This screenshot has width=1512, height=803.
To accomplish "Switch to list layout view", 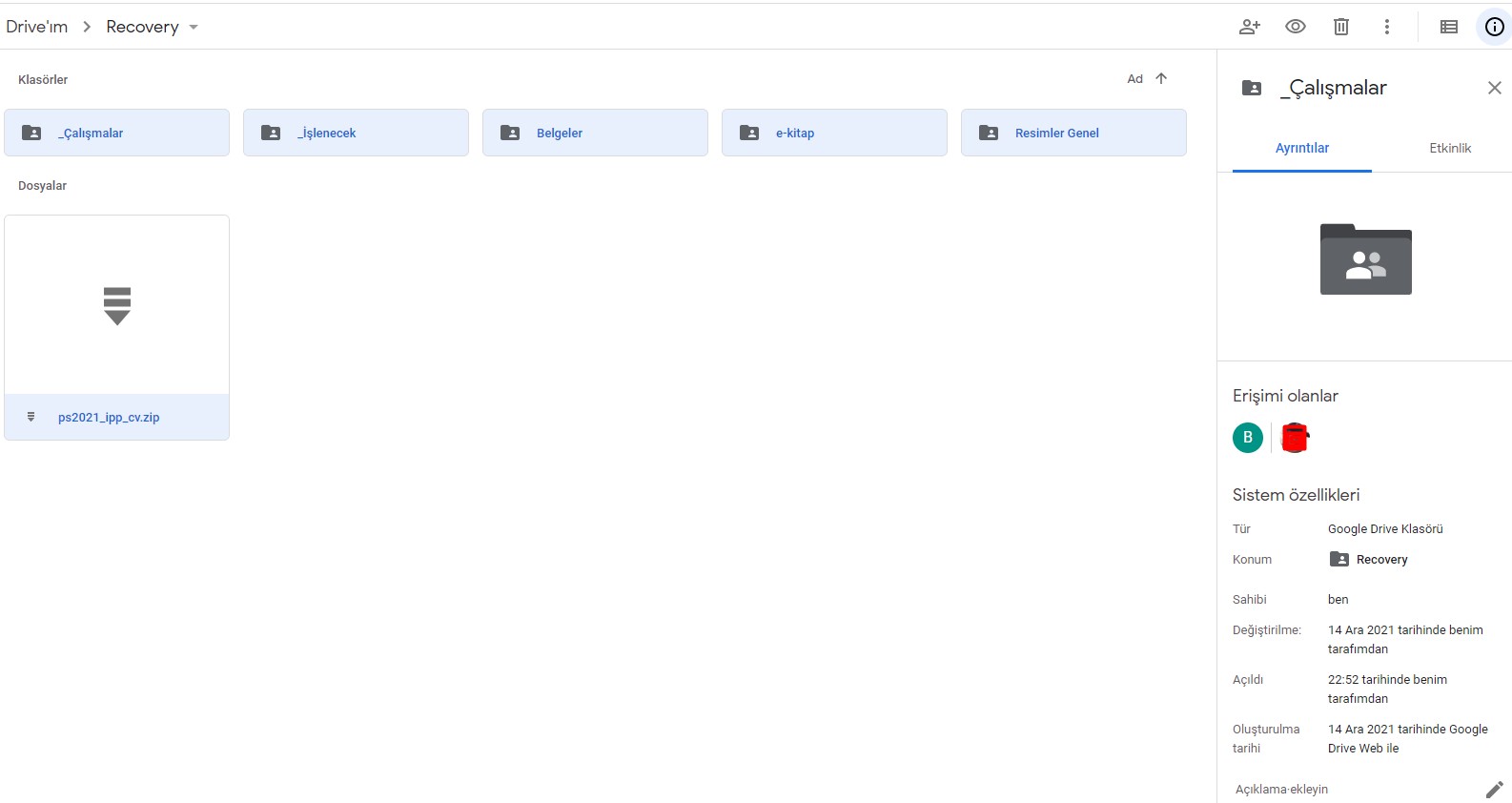I will [1448, 27].
